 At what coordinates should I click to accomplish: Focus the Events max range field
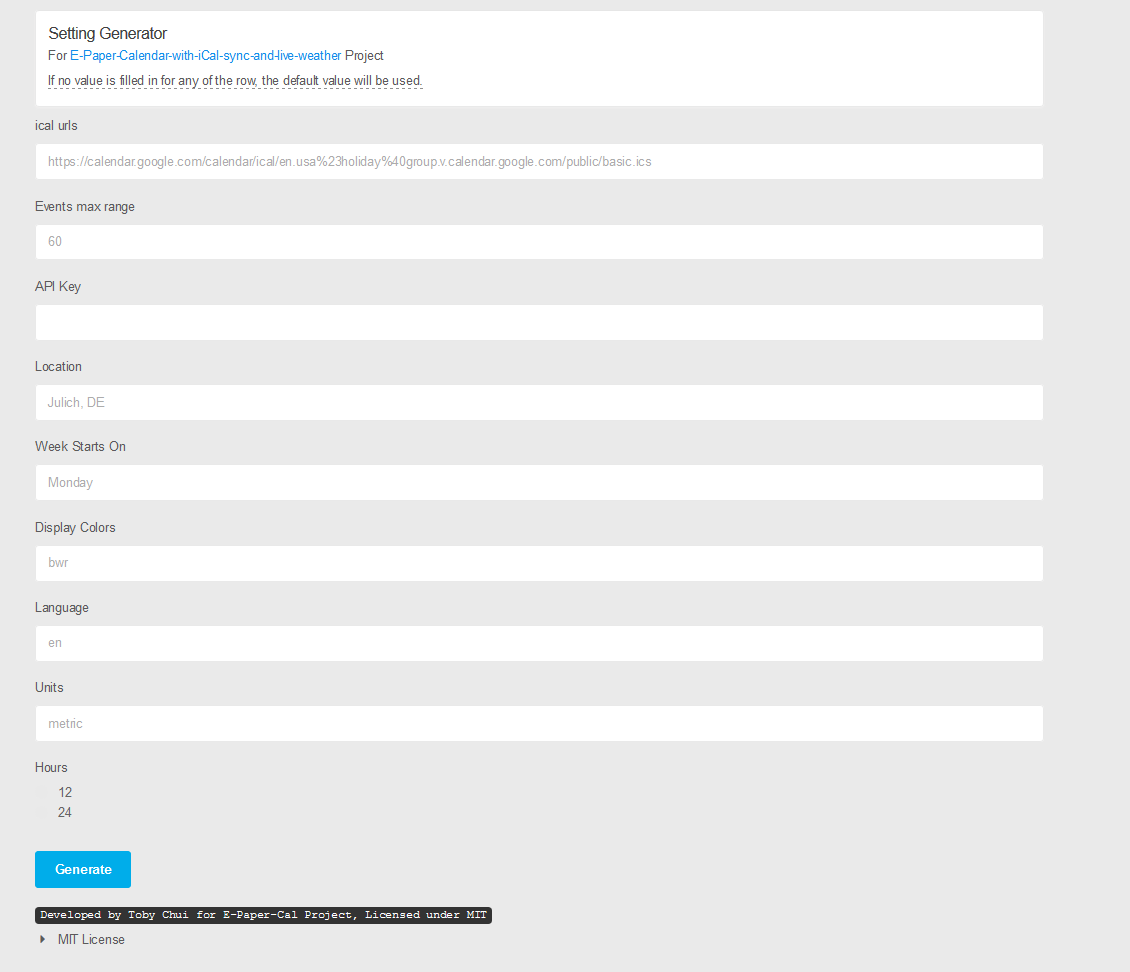click(539, 242)
